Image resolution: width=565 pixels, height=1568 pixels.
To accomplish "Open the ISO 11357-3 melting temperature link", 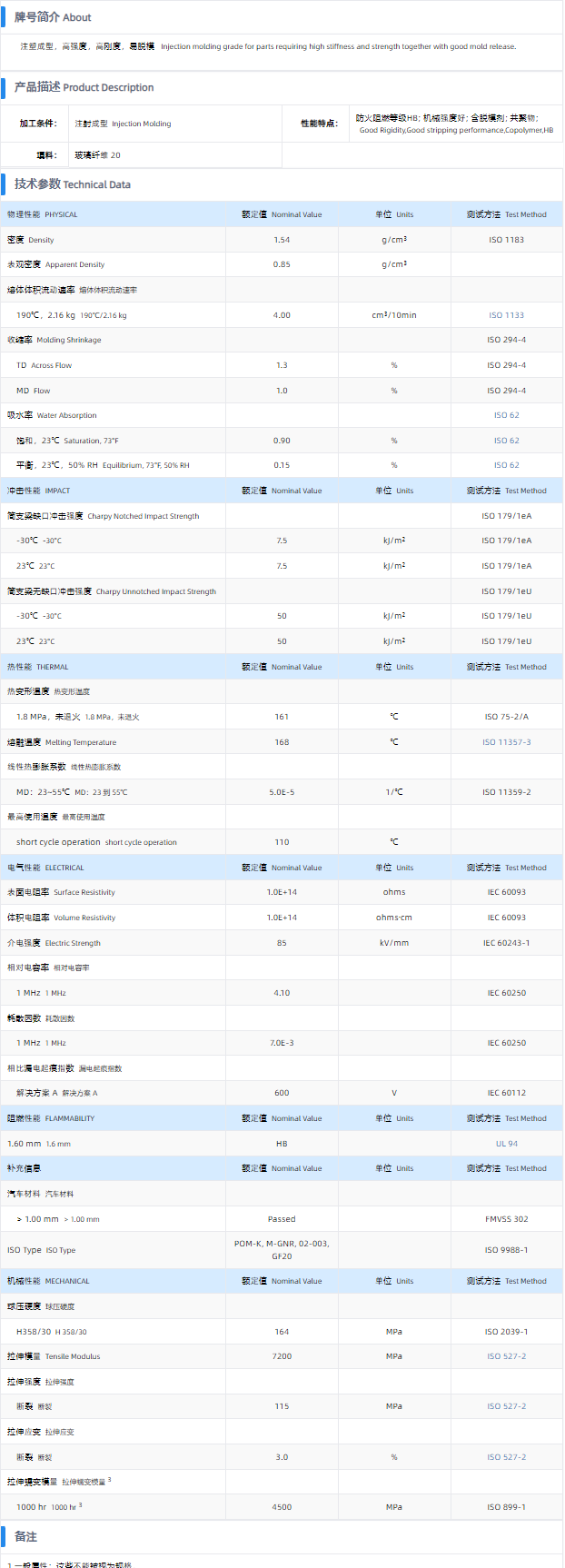I will 506,742.
